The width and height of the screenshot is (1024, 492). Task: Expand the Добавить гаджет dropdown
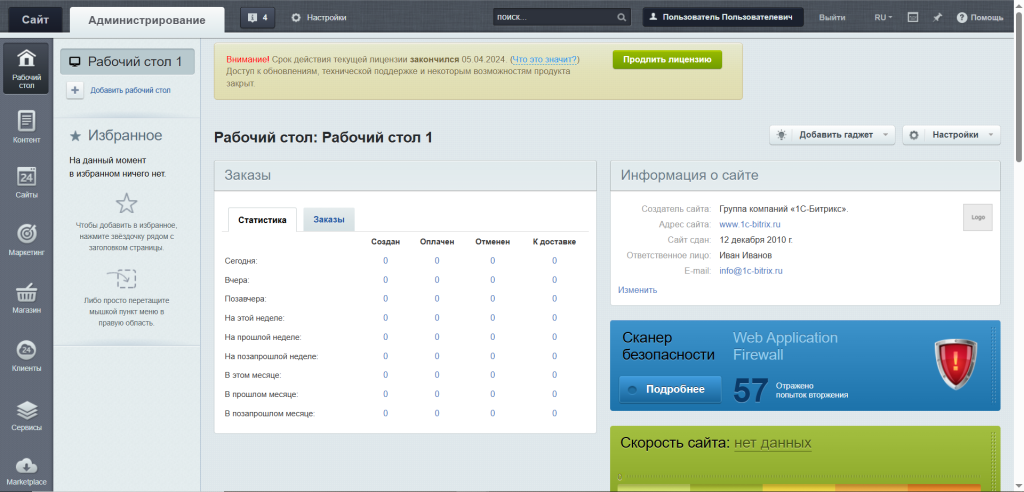click(x=831, y=135)
